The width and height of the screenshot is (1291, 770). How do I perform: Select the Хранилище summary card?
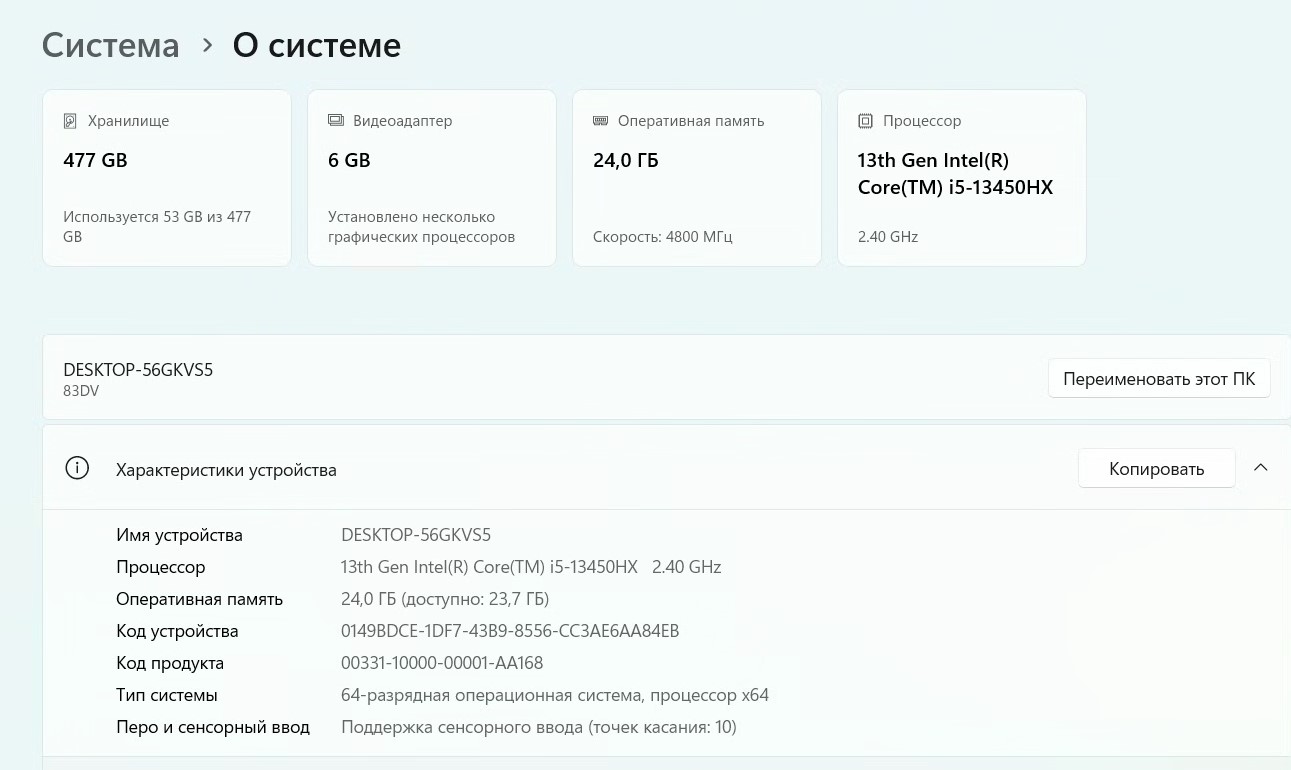point(166,177)
